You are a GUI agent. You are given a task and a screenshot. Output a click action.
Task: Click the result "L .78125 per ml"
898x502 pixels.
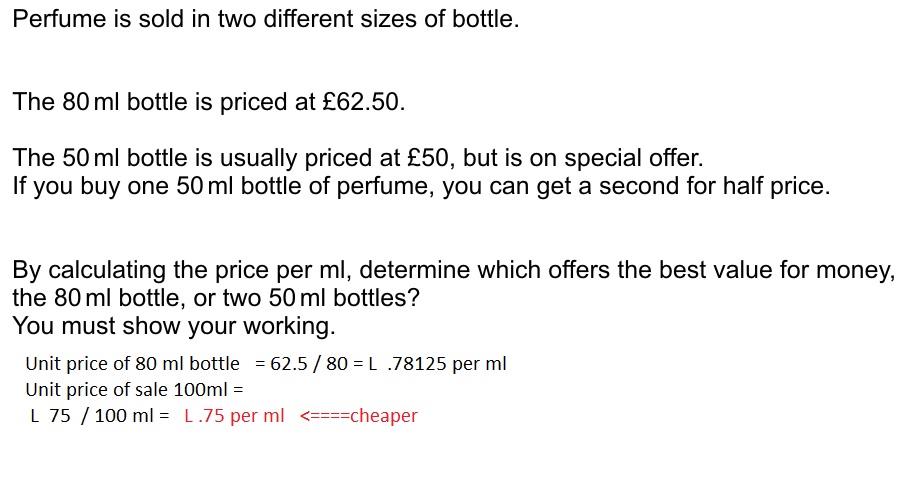438,363
